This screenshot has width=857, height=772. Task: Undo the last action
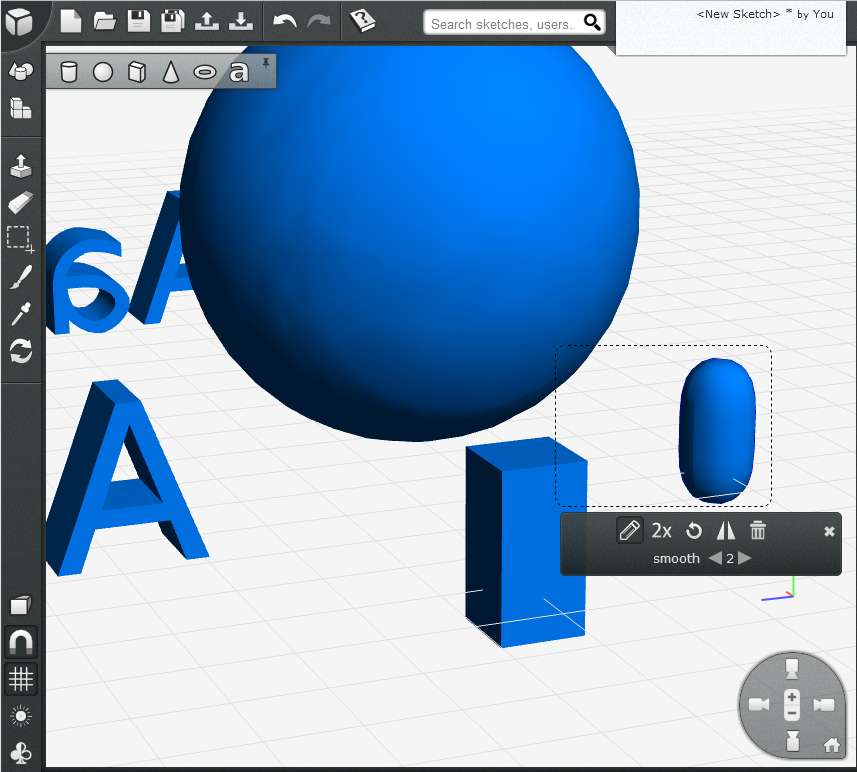[x=285, y=21]
